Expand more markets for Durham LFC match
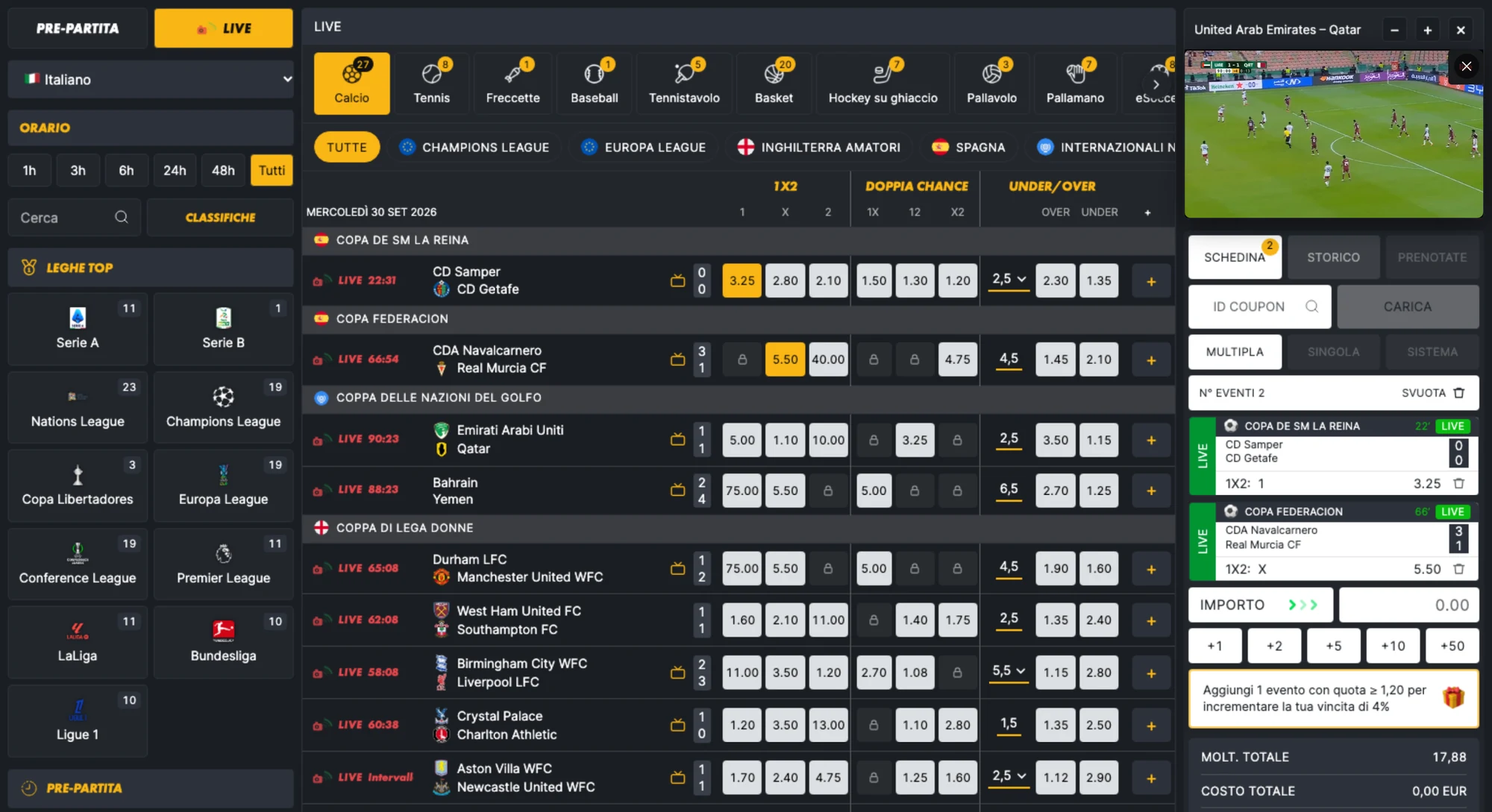 click(1151, 569)
